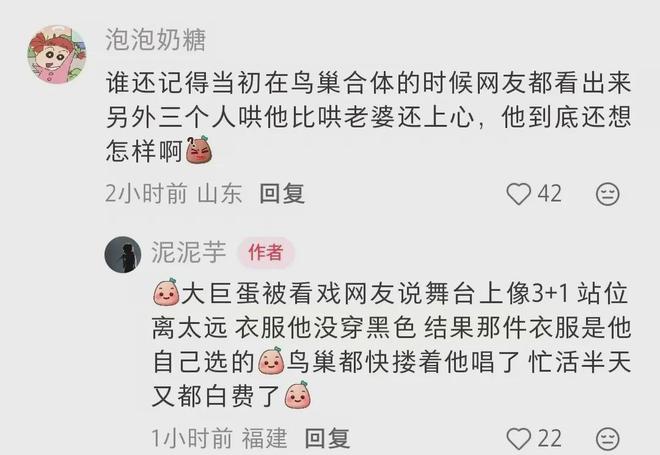
Task: Tap the pink emoji before 大巨蛋
Action: tap(166, 292)
